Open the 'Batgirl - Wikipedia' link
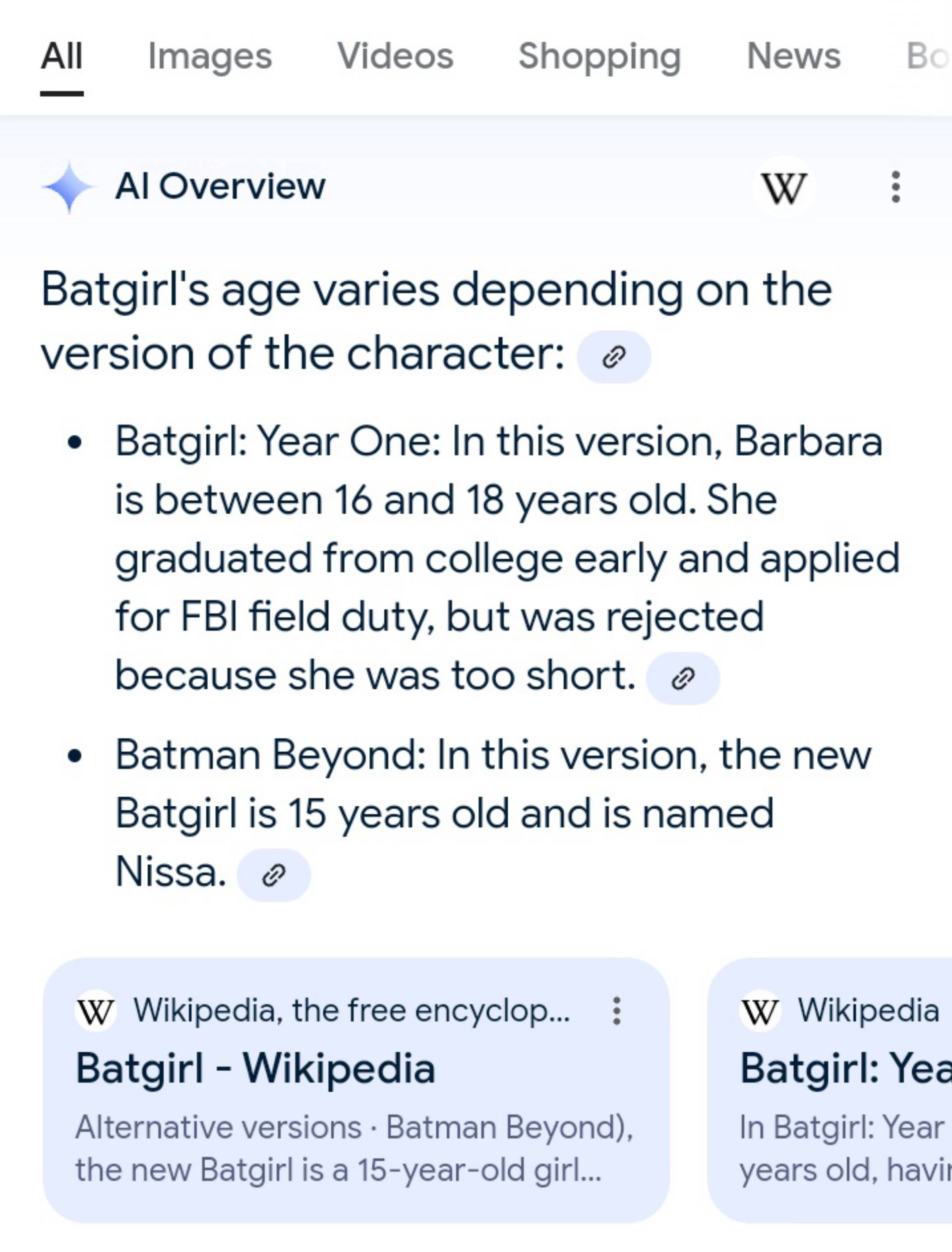 pyautogui.click(x=255, y=1069)
